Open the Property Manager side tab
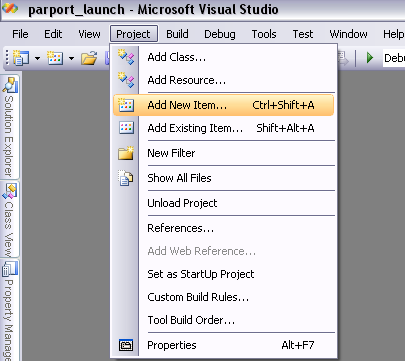405x361 pixels. click(x=10, y=310)
